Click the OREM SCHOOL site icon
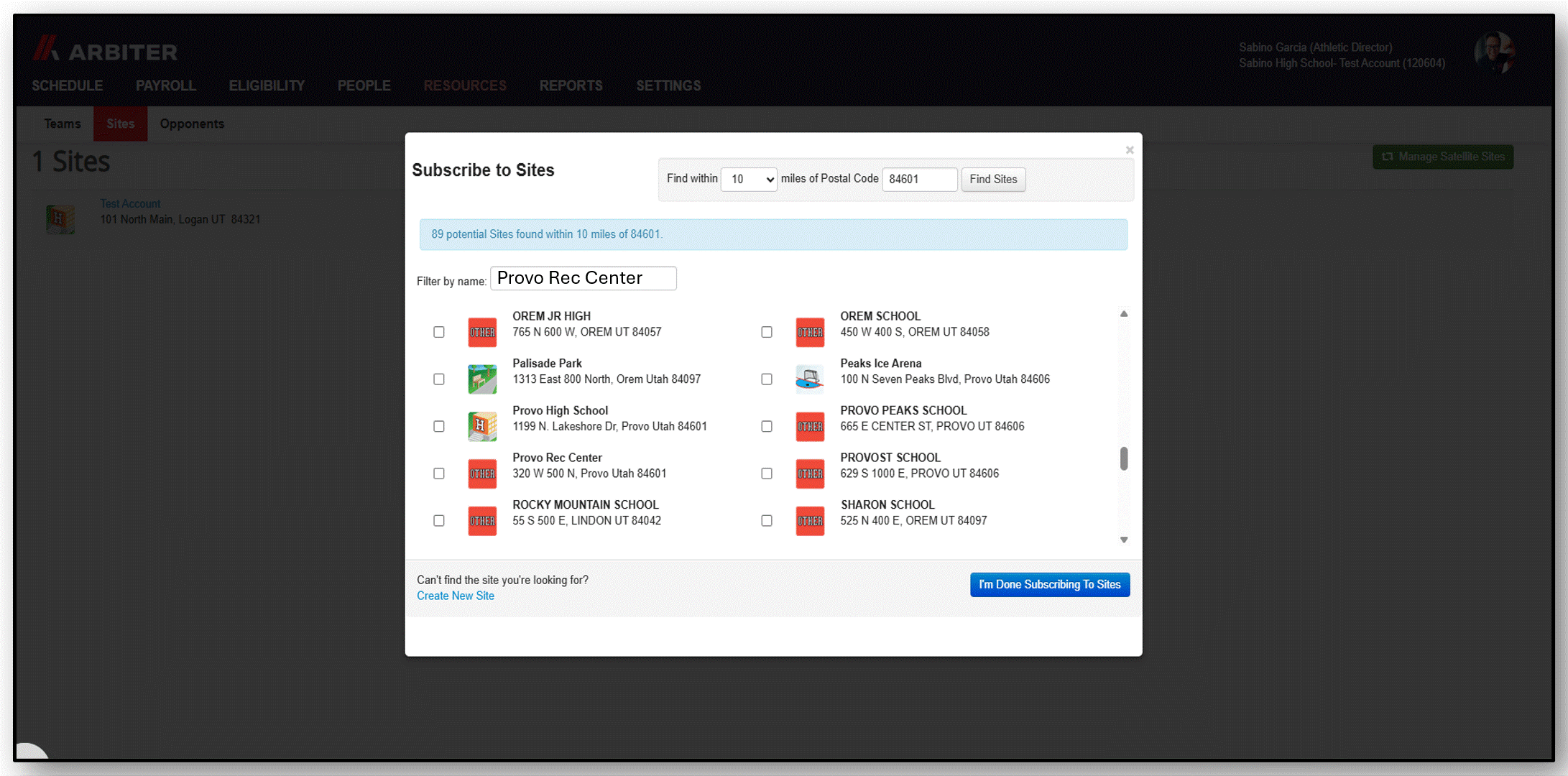This screenshot has width=1568, height=776. 810,332
